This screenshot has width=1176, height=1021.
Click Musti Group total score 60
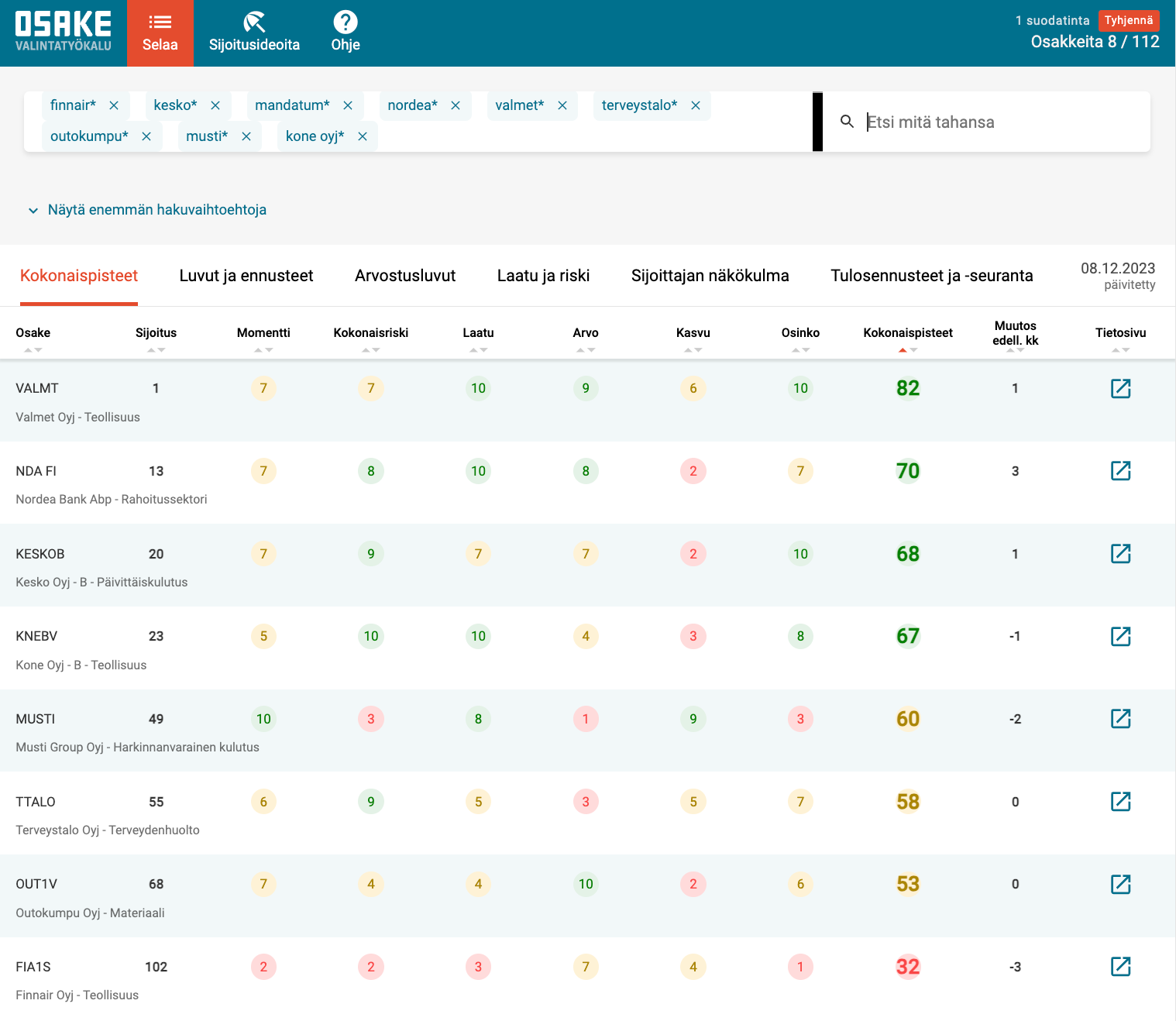point(908,719)
